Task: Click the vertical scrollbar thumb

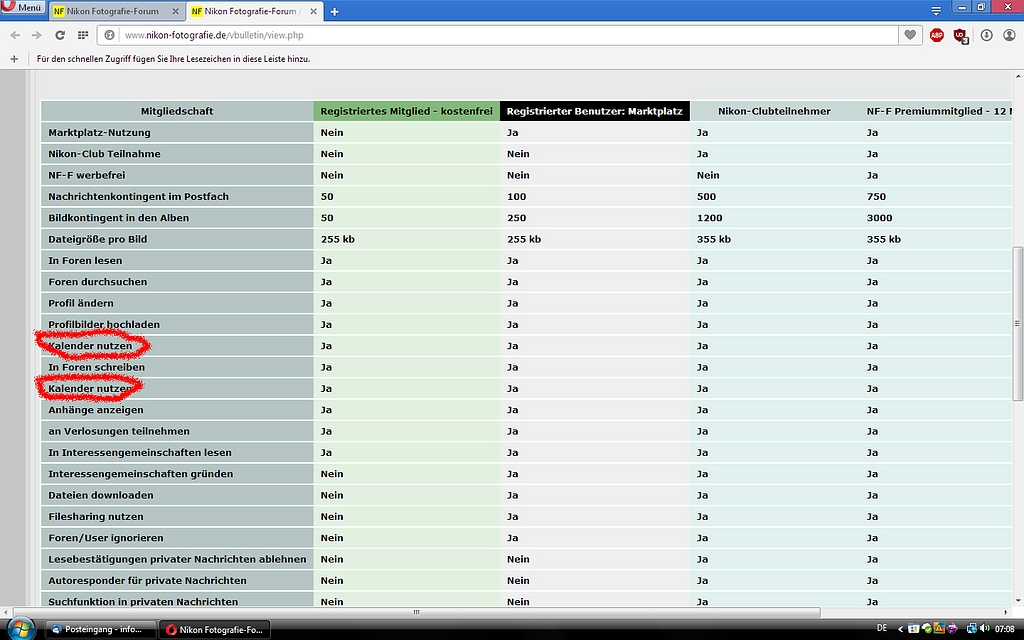Action: [x=1017, y=323]
